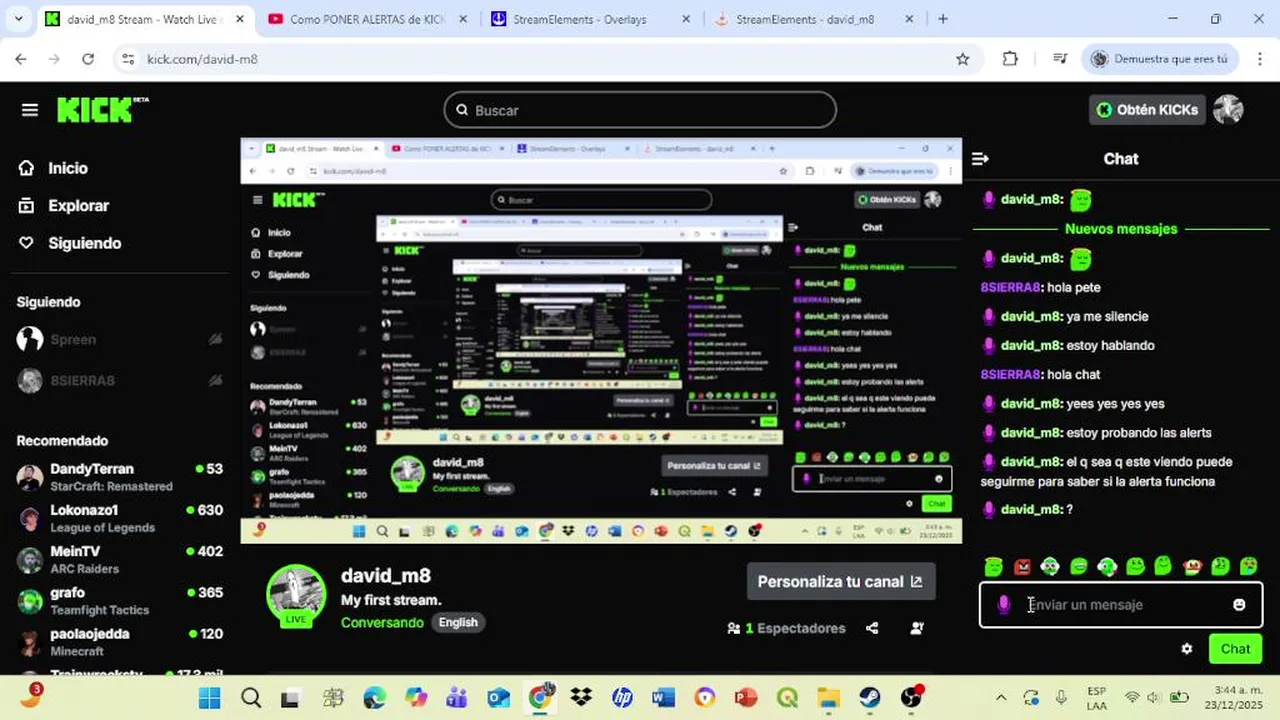
Task: Click the share icon below the stream
Action: coord(872,628)
